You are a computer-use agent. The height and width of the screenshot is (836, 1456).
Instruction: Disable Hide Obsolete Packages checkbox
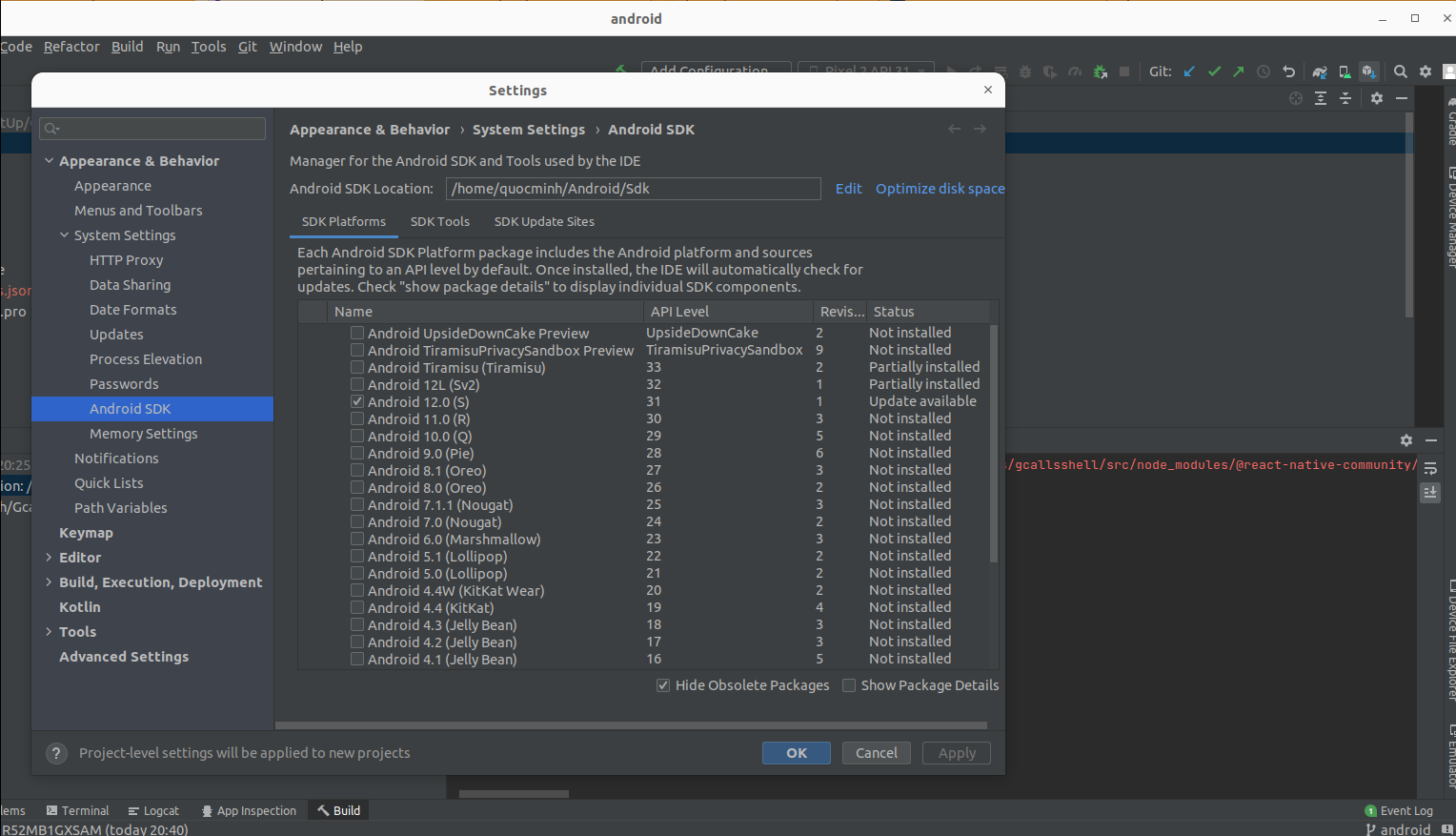coord(663,685)
